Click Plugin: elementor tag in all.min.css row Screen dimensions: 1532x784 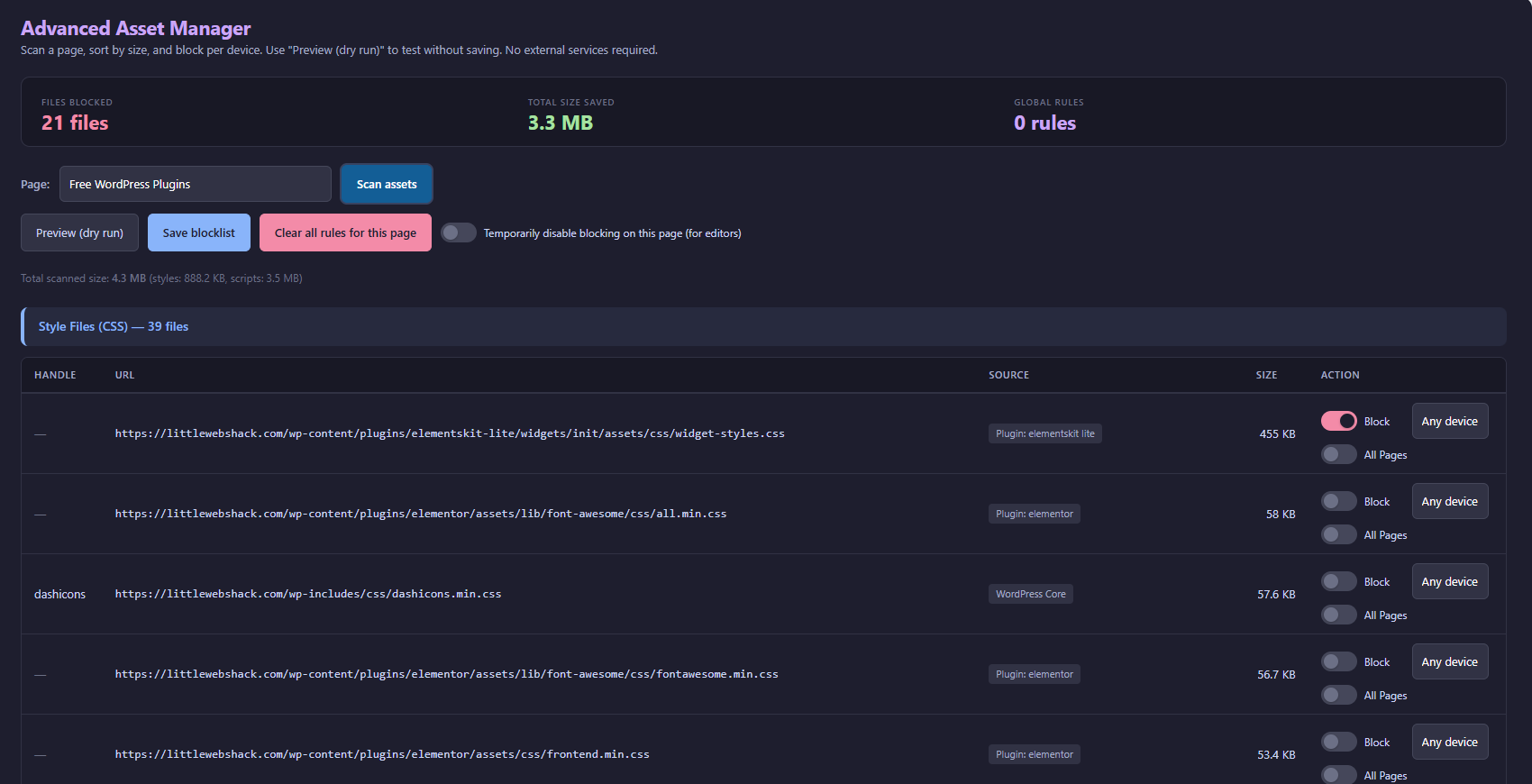[x=1034, y=514]
